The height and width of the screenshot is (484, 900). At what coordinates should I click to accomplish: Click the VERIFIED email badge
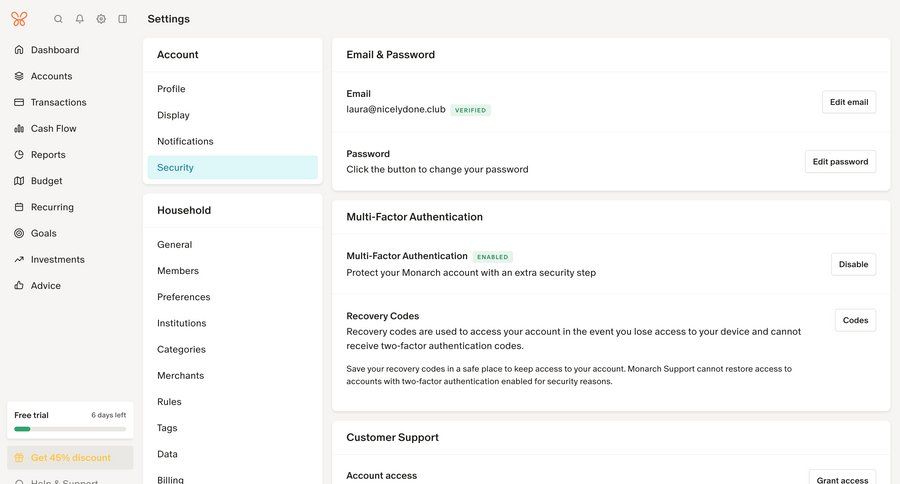[x=471, y=110]
